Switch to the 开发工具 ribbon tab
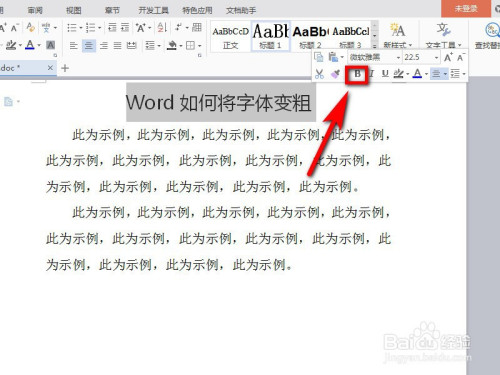This screenshot has width=500, height=375. [154, 11]
